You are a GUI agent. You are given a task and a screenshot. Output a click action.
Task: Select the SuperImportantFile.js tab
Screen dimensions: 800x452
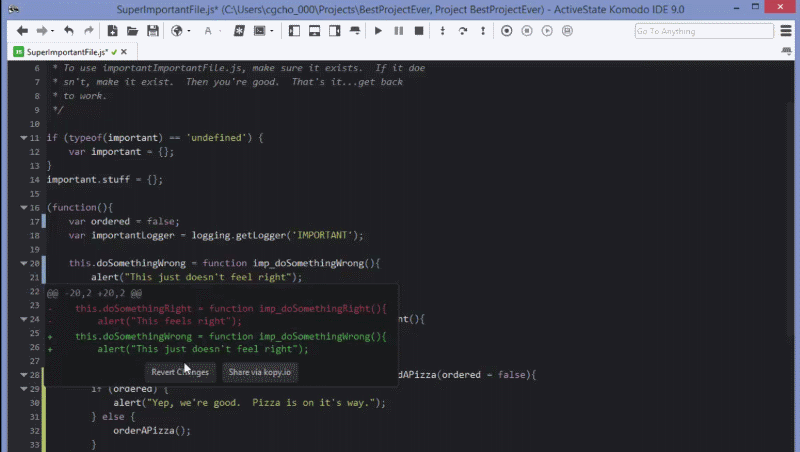tap(66, 52)
